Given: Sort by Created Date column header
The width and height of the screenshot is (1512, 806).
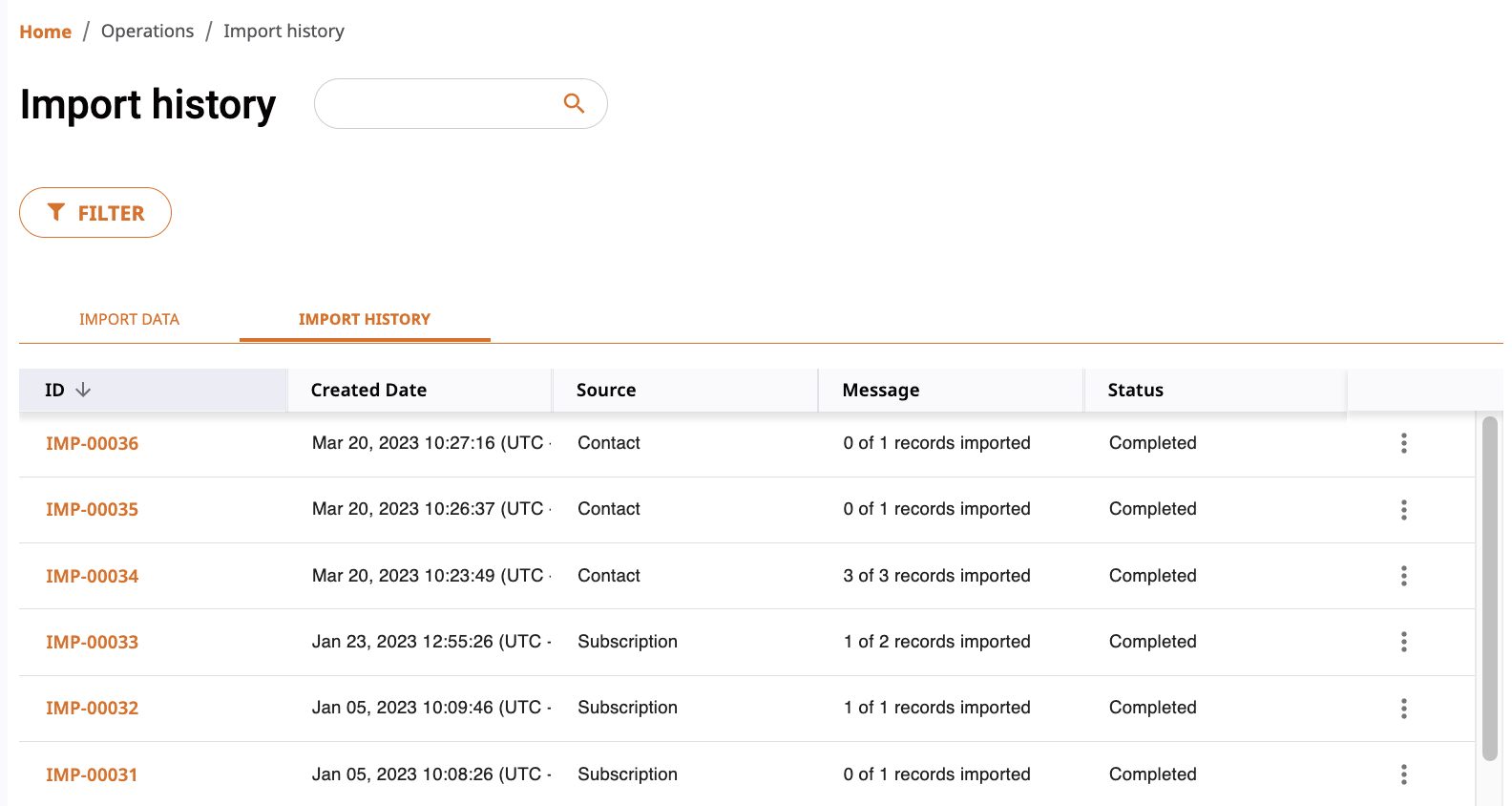Looking at the screenshot, I should (368, 390).
